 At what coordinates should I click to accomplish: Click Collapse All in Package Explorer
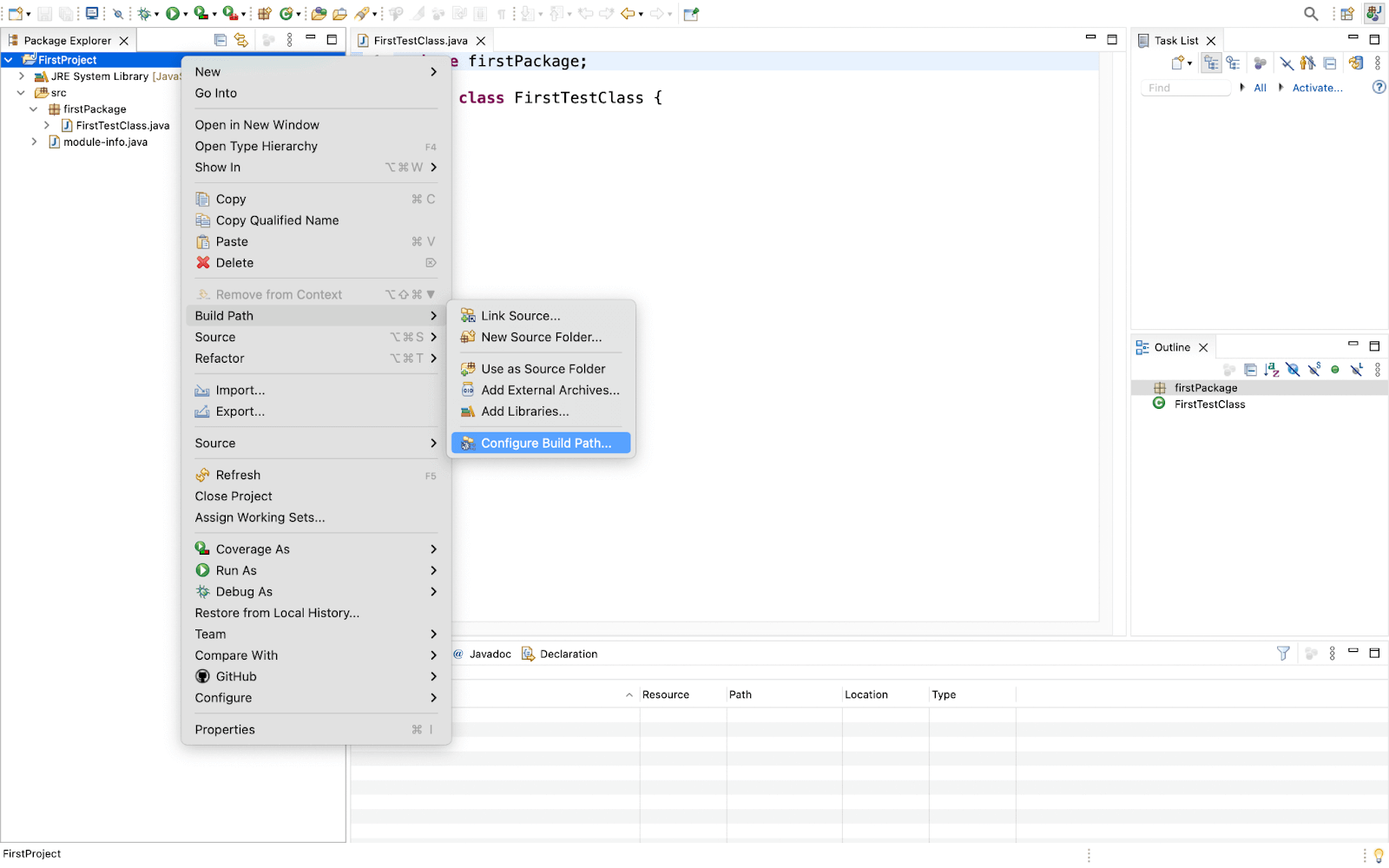(x=221, y=40)
